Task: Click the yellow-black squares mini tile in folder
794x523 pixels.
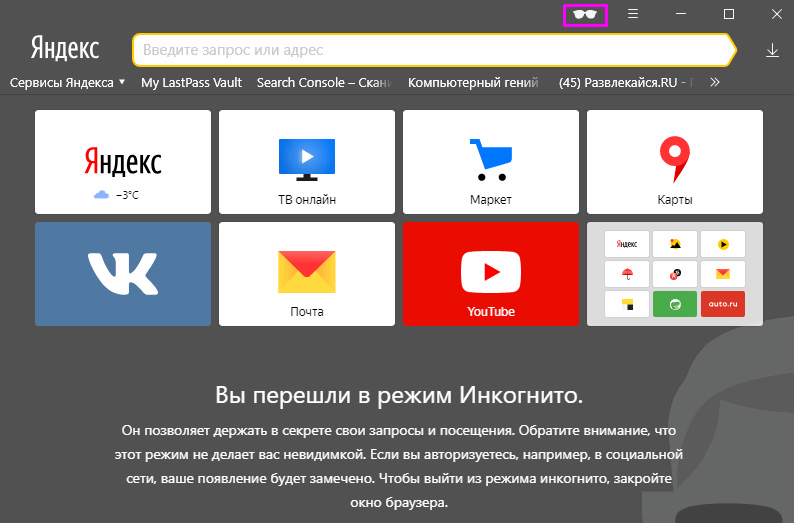Action: point(627,304)
